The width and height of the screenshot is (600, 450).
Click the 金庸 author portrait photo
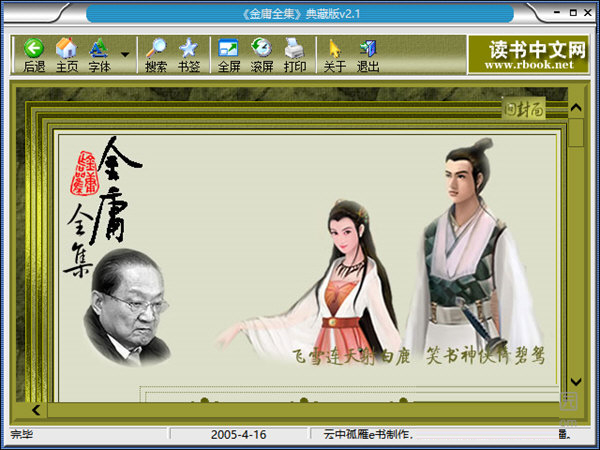click(126, 307)
